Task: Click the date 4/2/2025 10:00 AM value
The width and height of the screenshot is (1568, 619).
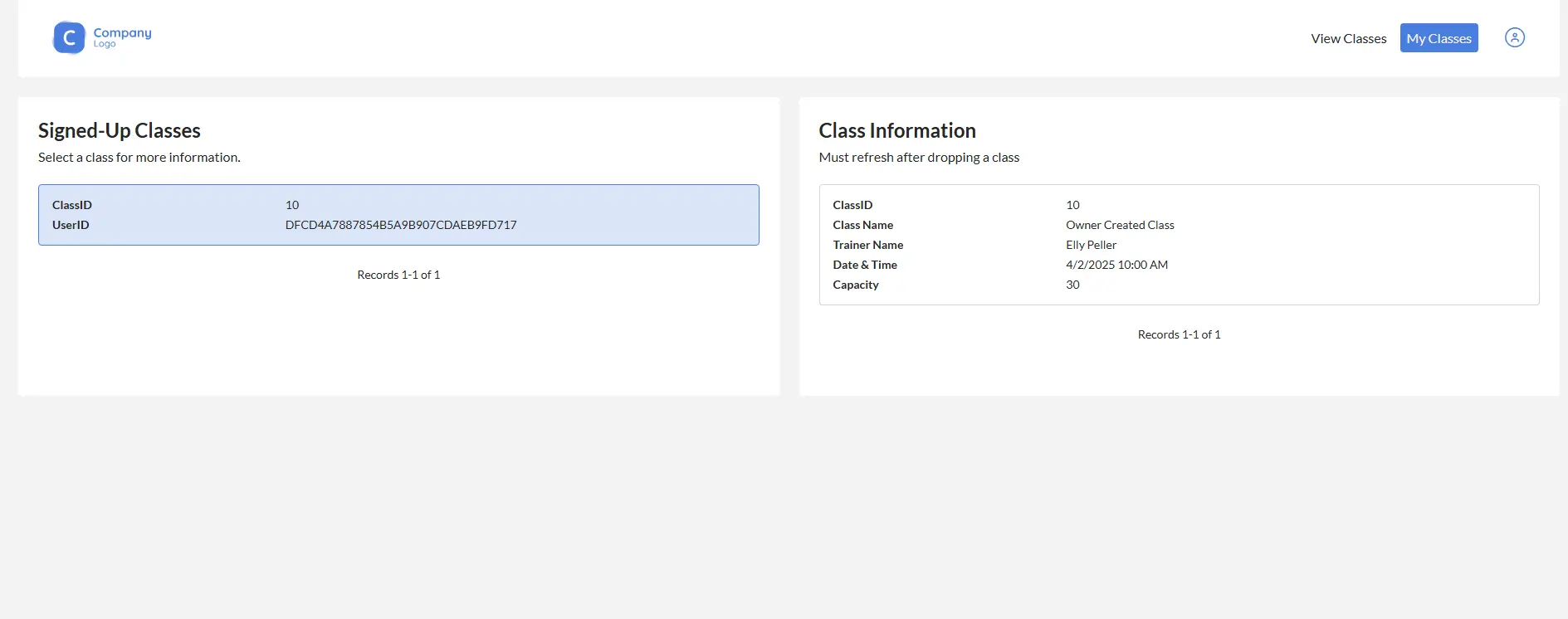Action: coord(1116,265)
